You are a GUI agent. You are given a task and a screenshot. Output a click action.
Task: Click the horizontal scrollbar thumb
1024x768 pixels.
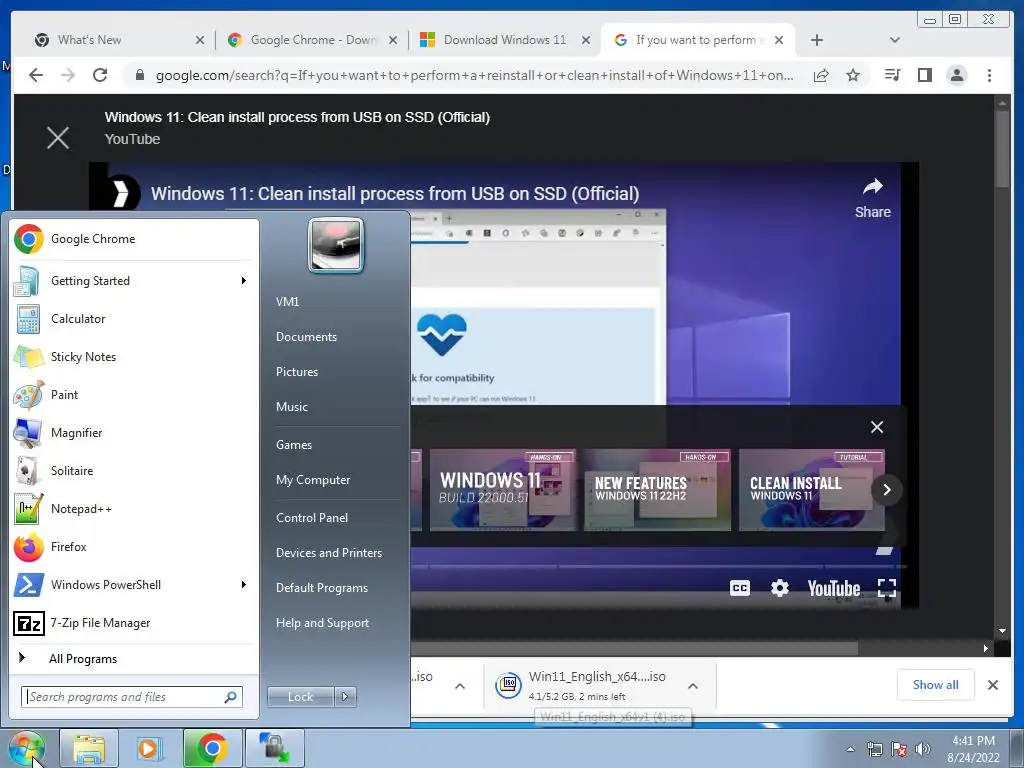coord(633,648)
